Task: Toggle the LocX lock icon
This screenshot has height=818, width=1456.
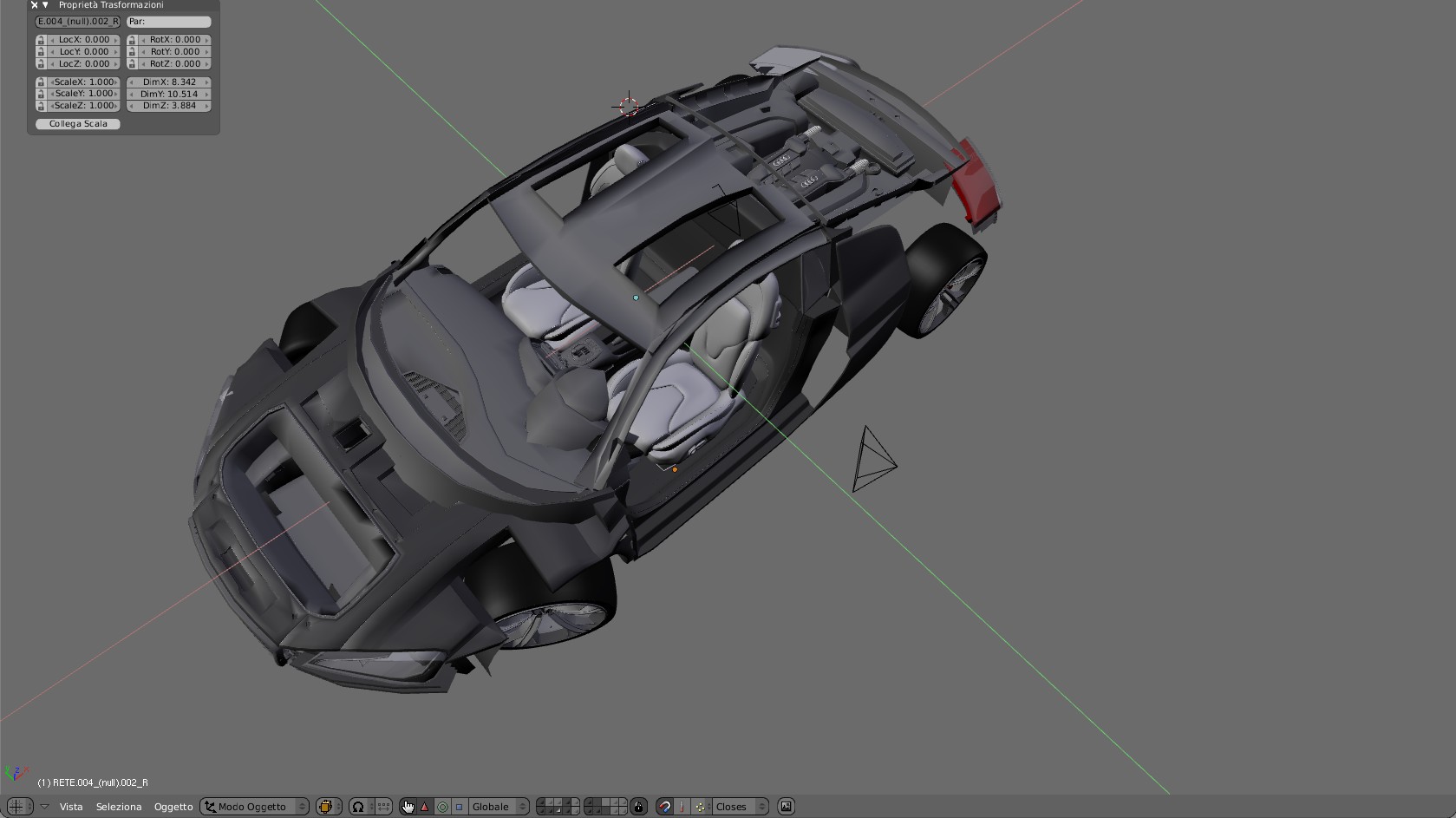Action: [x=41, y=40]
